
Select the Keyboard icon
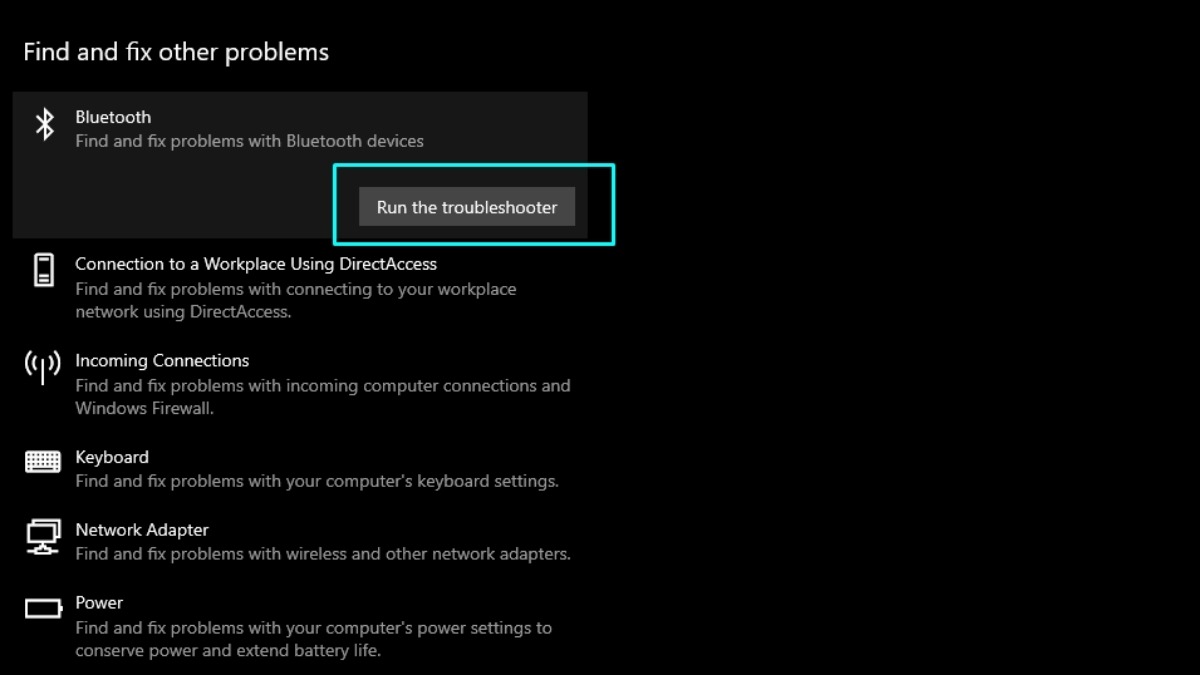tap(43, 461)
